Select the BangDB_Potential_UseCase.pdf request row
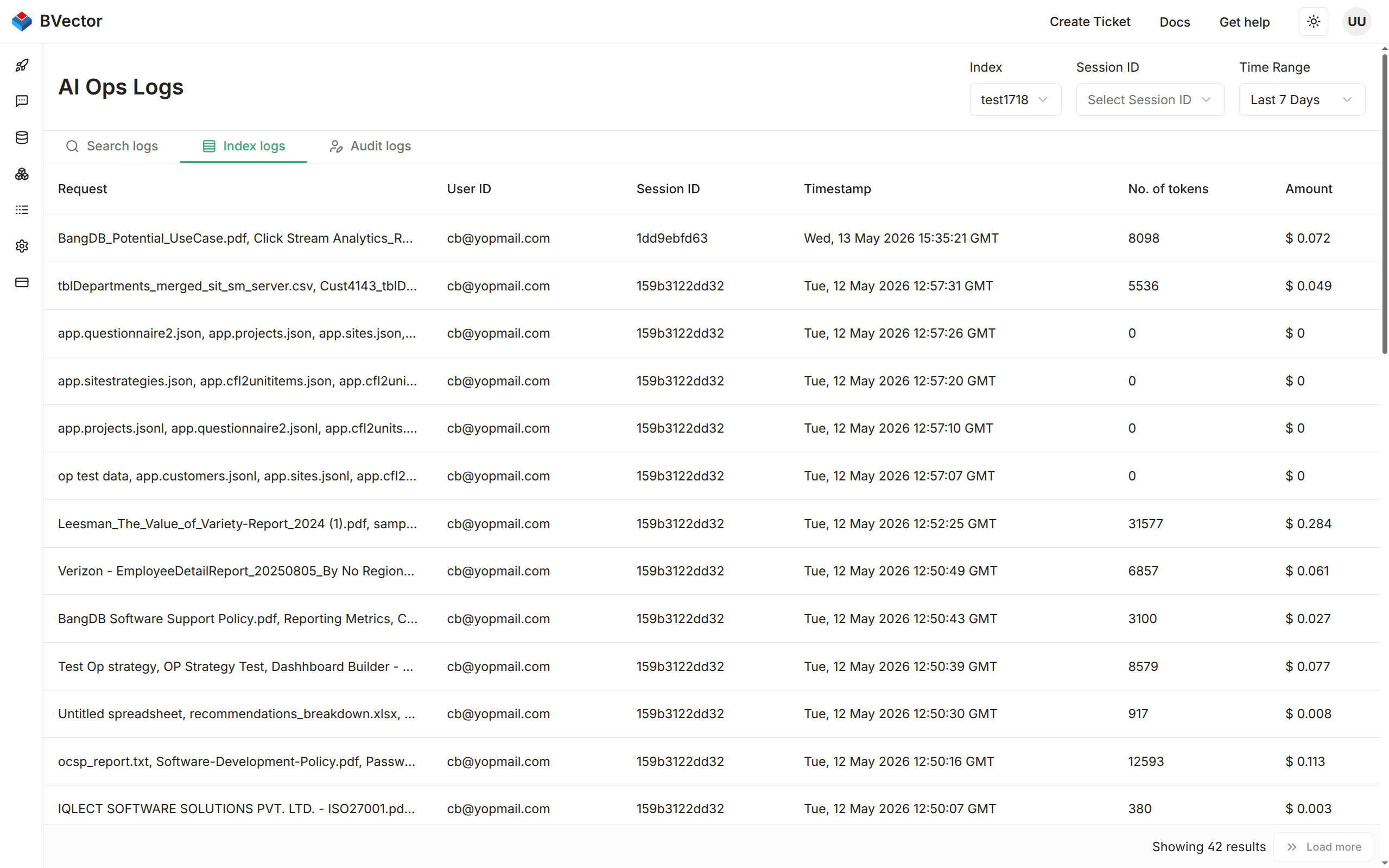 click(x=712, y=238)
